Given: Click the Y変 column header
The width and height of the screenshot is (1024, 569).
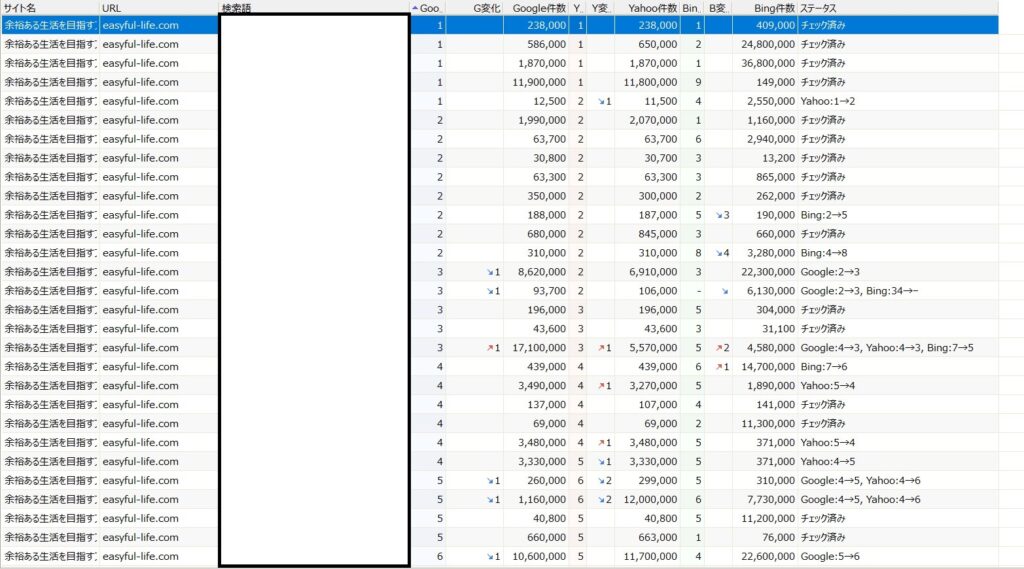Looking at the screenshot, I should [x=601, y=8].
